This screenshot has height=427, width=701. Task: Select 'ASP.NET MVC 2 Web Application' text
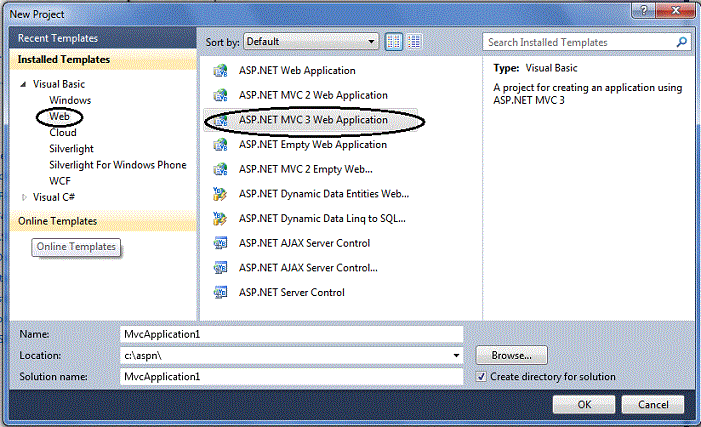point(313,95)
